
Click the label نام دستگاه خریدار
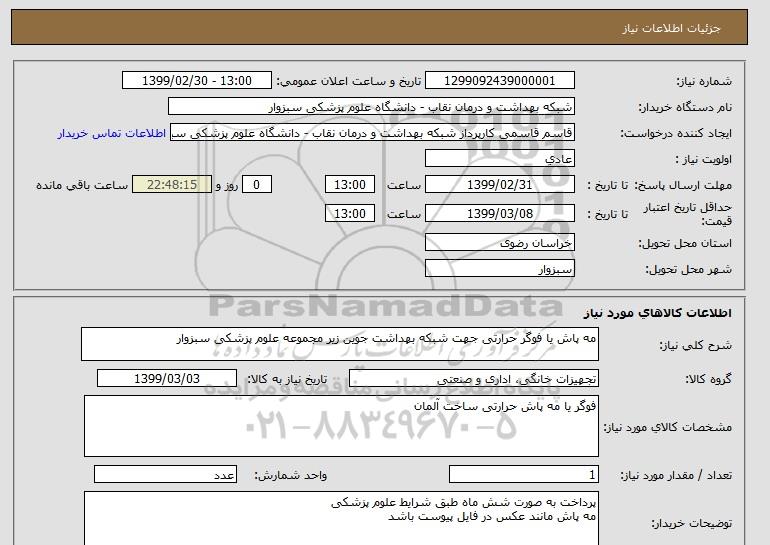[x=685, y=107]
